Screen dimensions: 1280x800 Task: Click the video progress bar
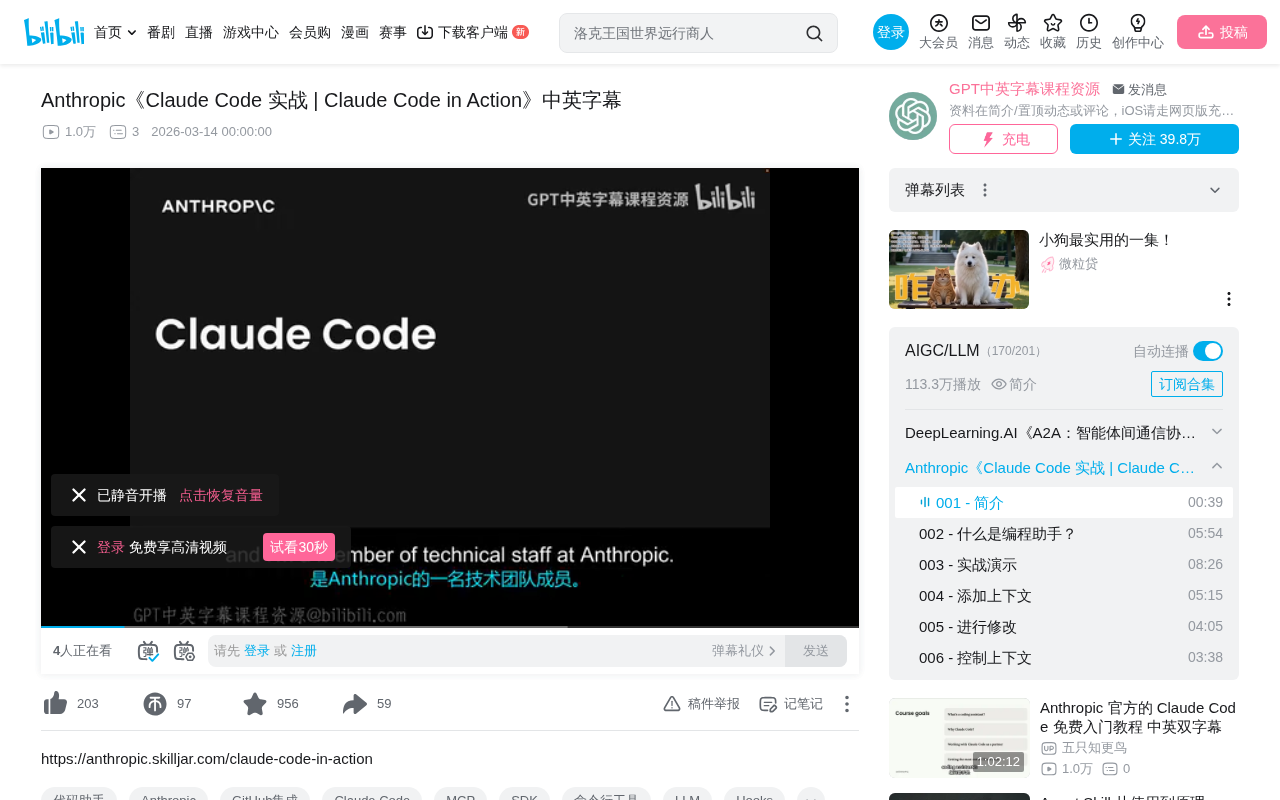450,626
